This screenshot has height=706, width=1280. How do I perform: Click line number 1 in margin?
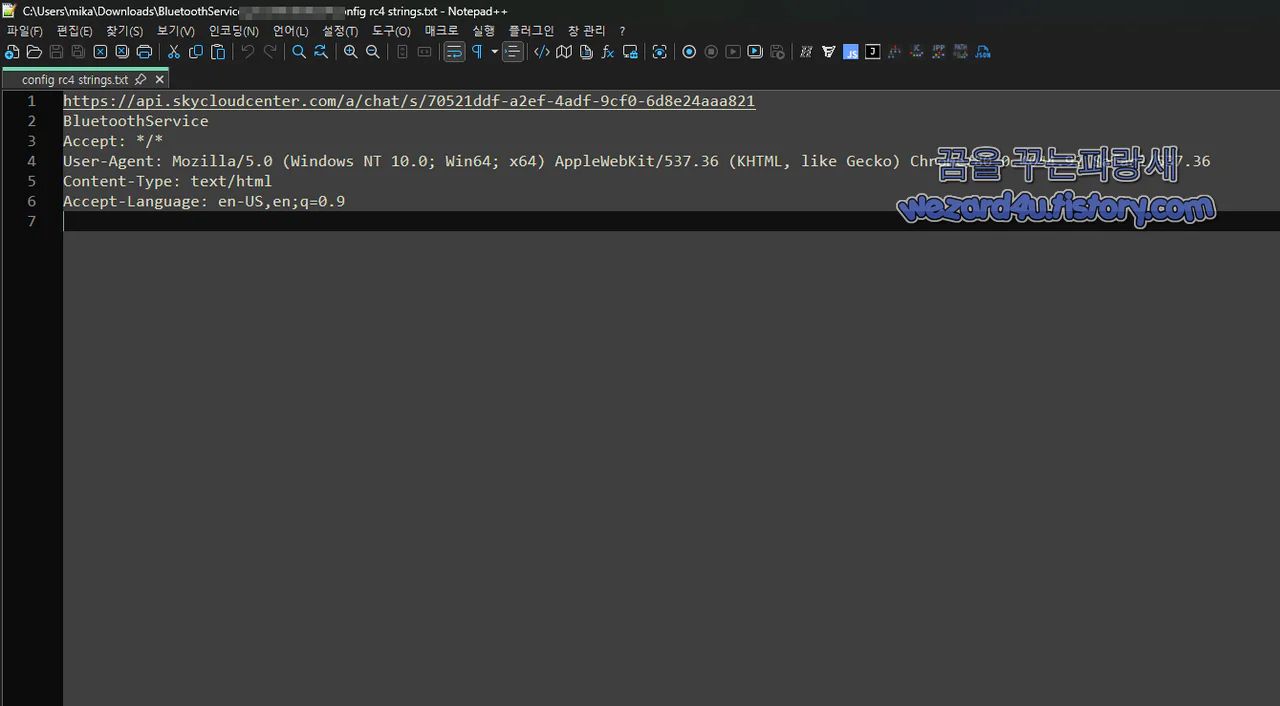coord(31,101)
